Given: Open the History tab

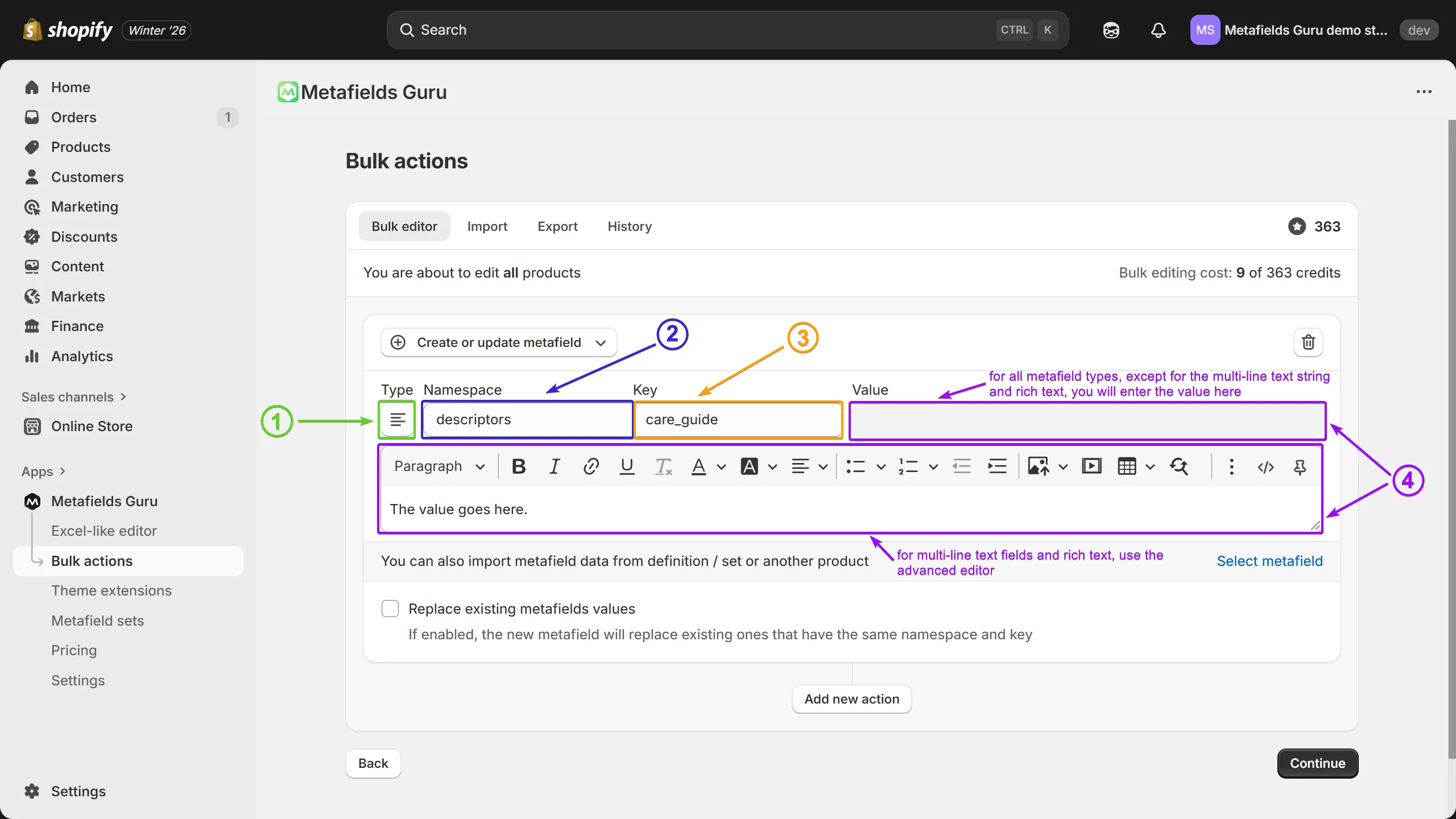Looking at the screenshot, I should 630,226.
